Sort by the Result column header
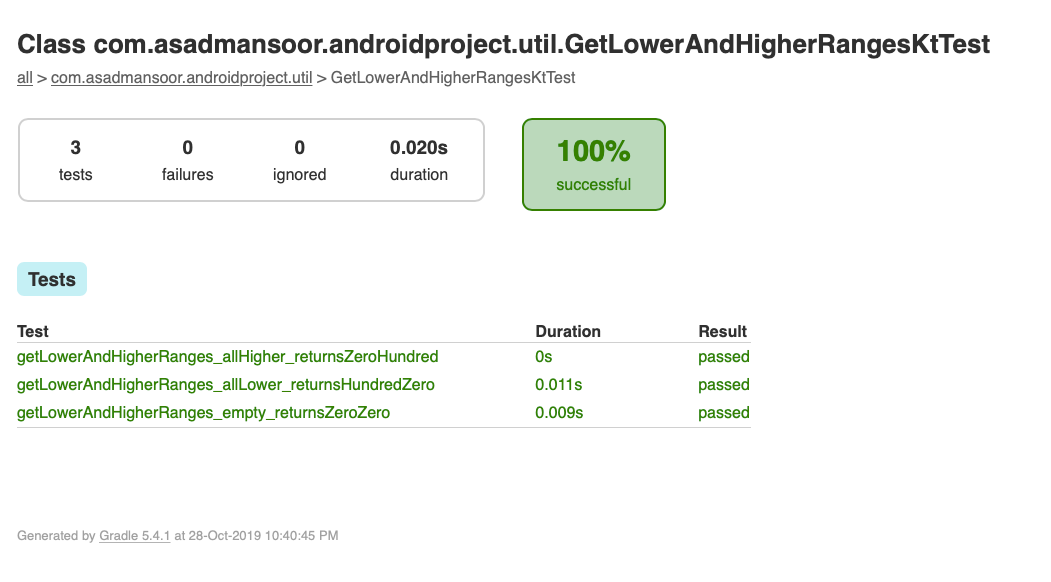Image resolution: width=1051 pixels, height=582 pixels. [723, 331]
